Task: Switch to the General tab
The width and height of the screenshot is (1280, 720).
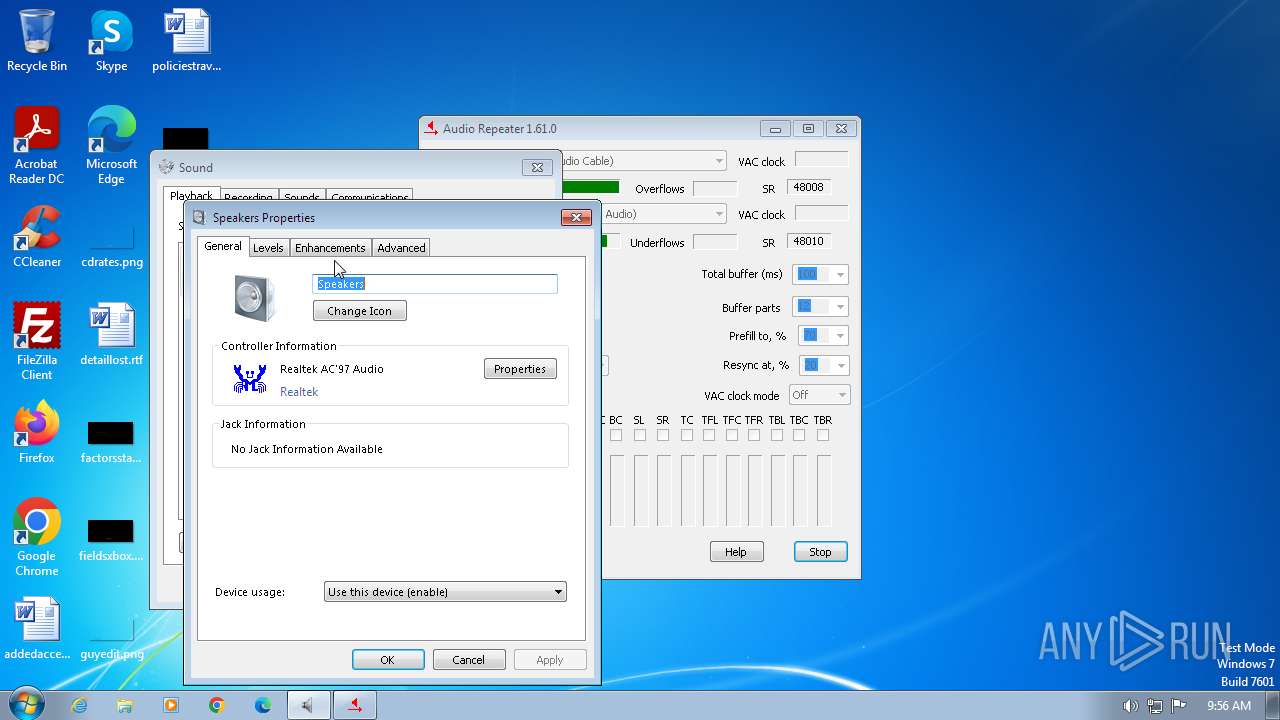Action: pyautogui.click(x=223, y=246)
